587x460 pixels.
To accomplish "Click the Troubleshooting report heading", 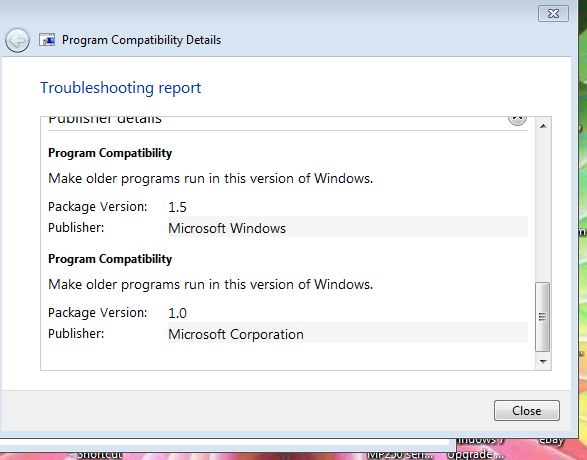I will pos(121,88).
